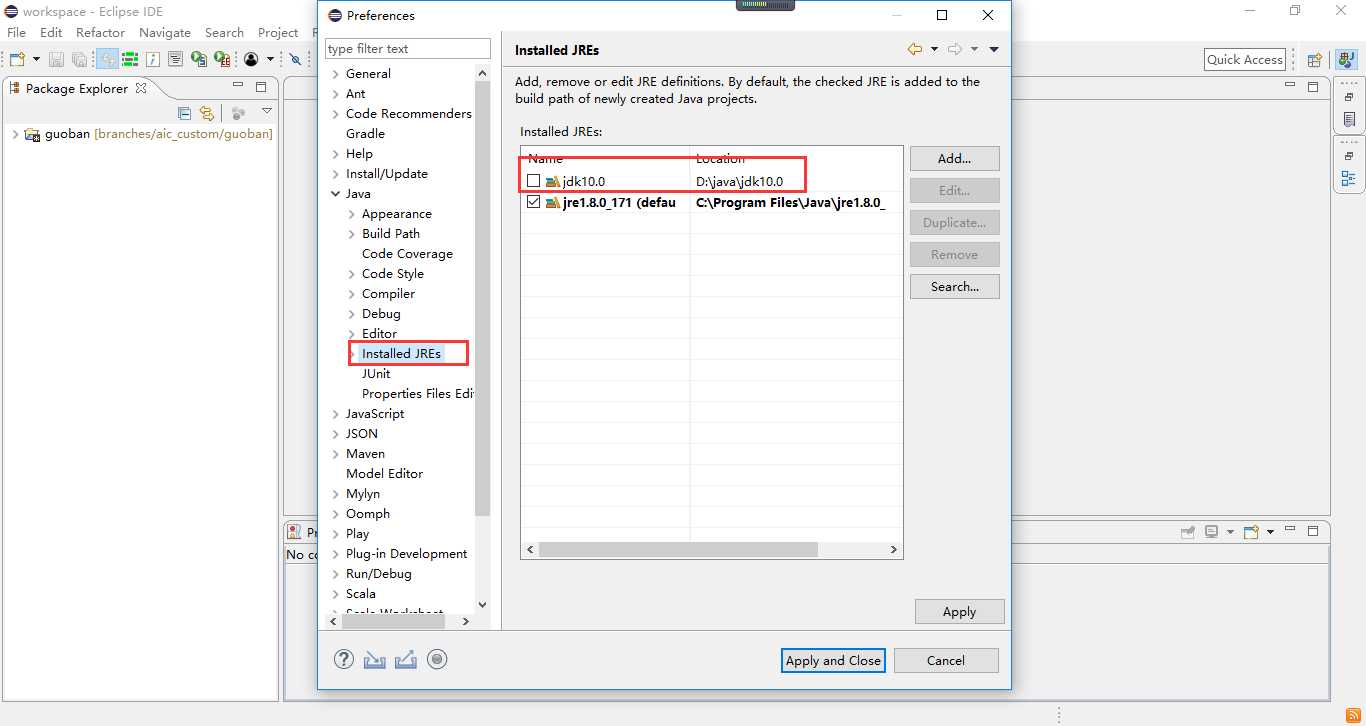Open the Refactor menu

tap(100, 32)
